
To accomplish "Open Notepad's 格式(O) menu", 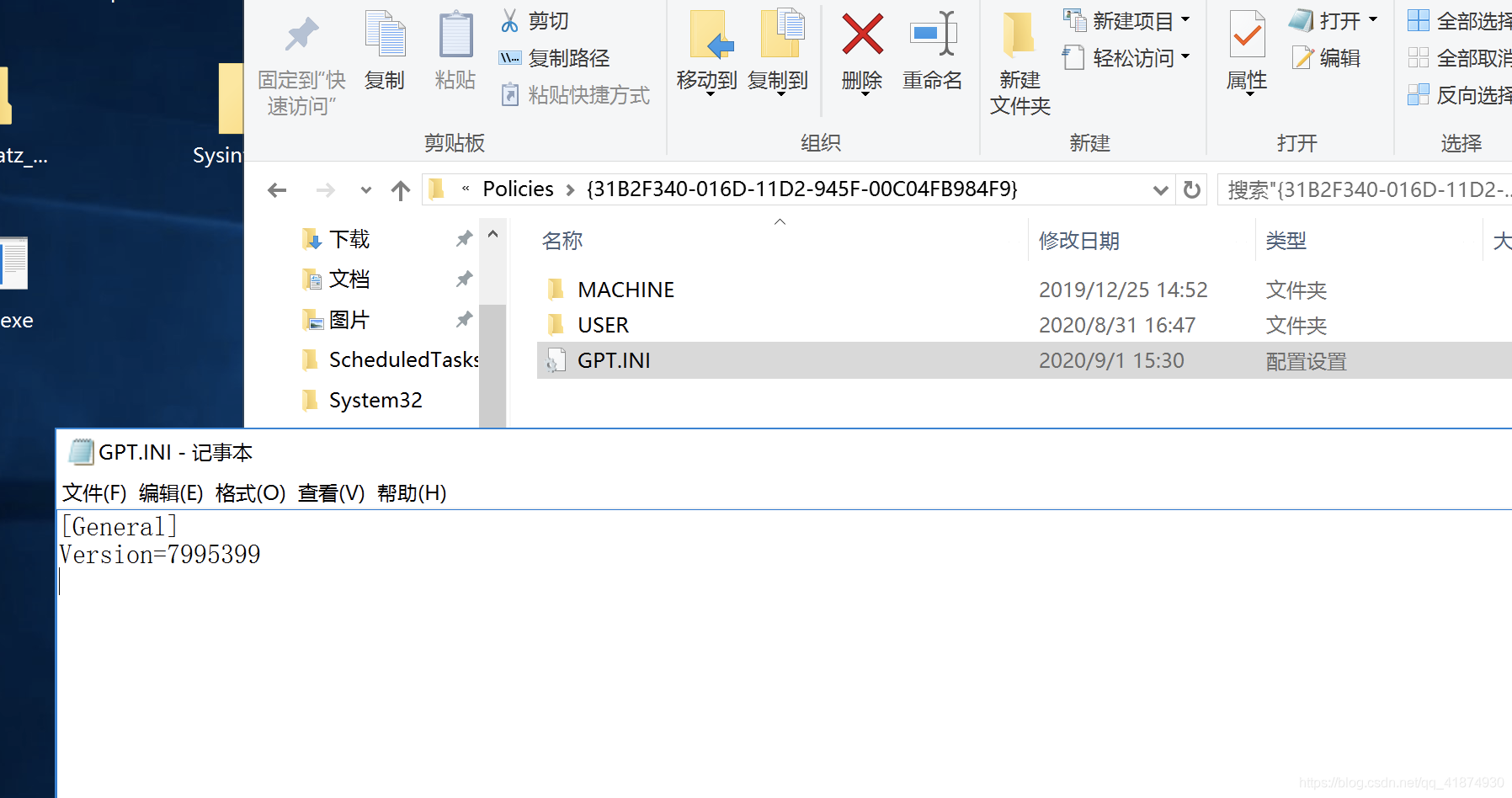I will (x=250, y=493).
